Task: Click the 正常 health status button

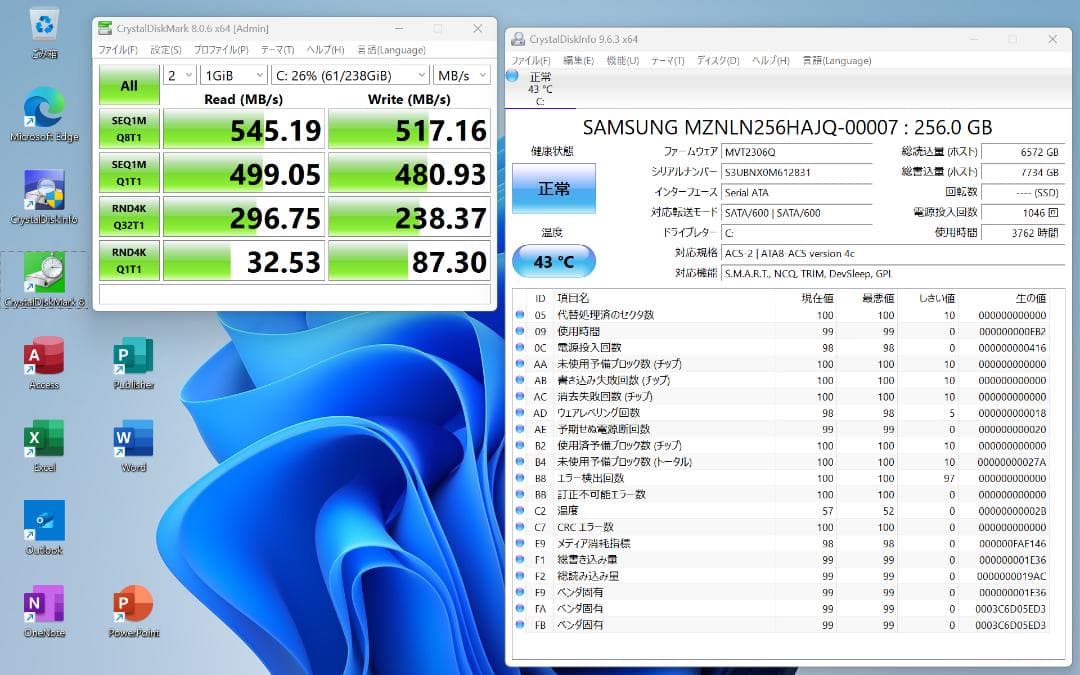Action: point(554,188)
